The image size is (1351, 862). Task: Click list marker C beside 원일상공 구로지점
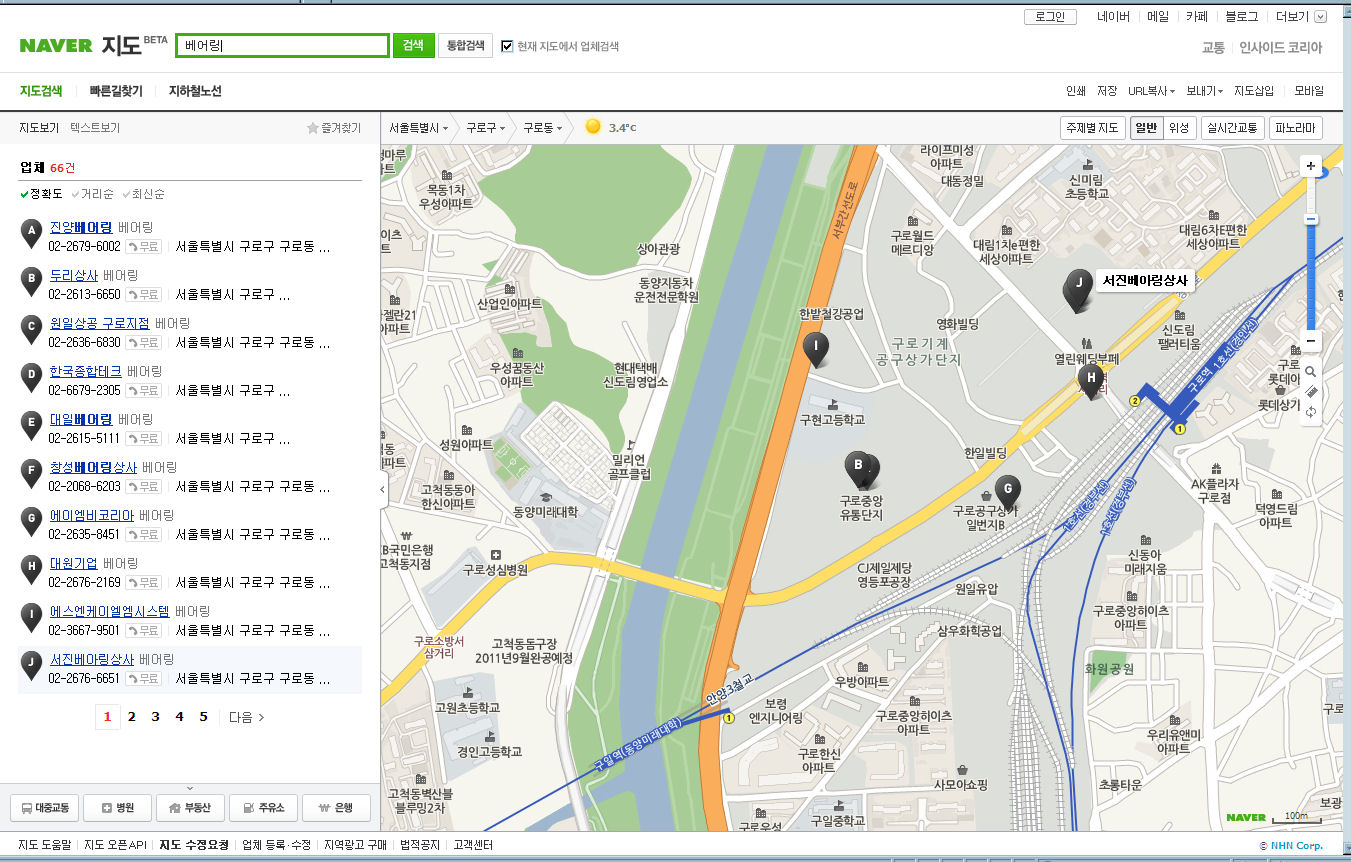[x=32, y=330]
